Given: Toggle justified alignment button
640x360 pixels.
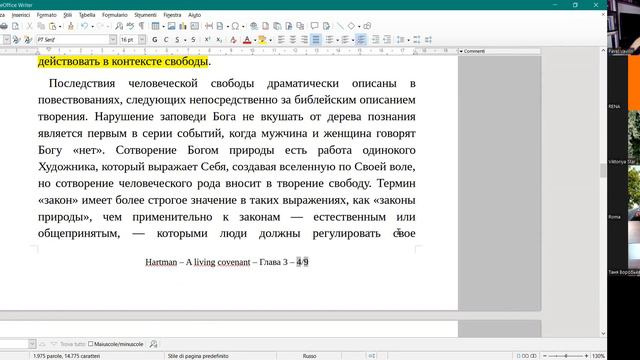Looking at the screenshot, I should [x=316, y=40].
